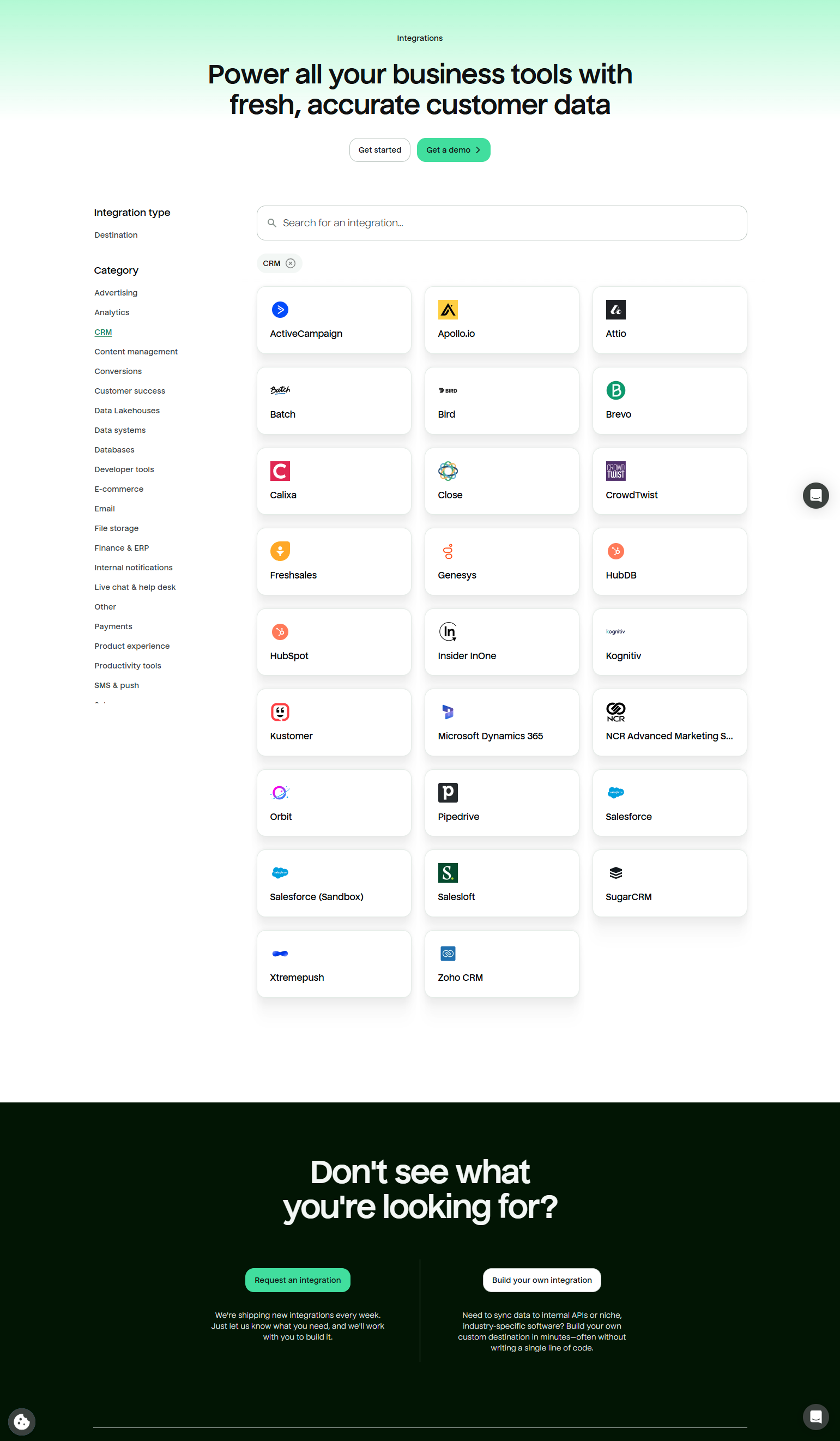The image size is (840, 1441).
Task: Click the Orbit planet logo icon
Action: [280, 793]
